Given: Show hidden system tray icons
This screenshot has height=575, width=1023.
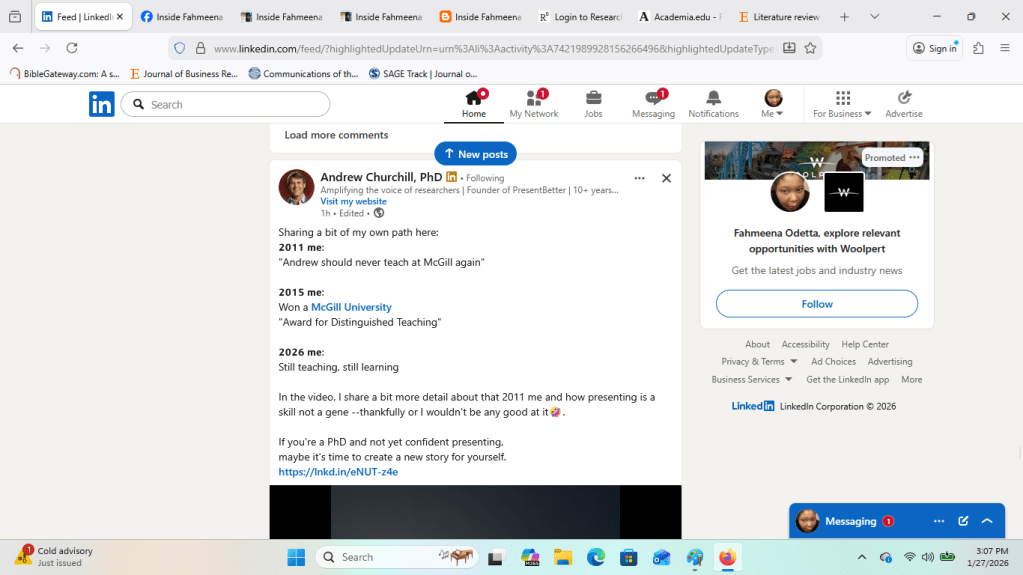Looking at the screenshot, I should (x=862, y=557).
